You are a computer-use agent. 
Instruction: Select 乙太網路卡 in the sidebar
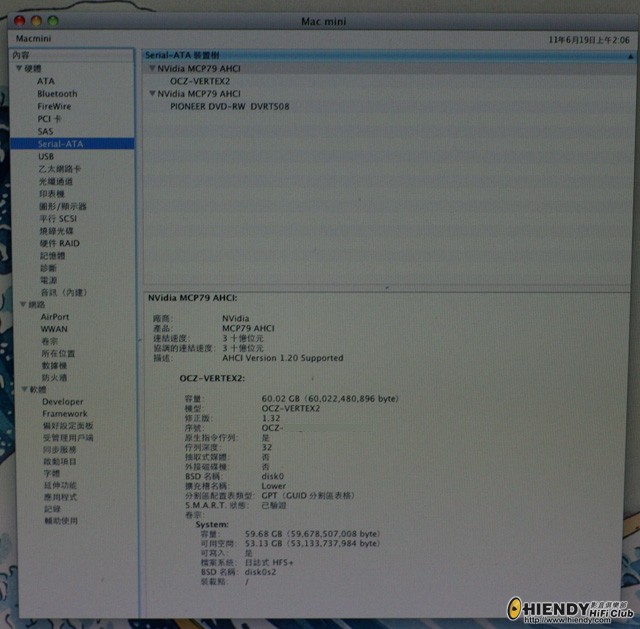(60, 169)
